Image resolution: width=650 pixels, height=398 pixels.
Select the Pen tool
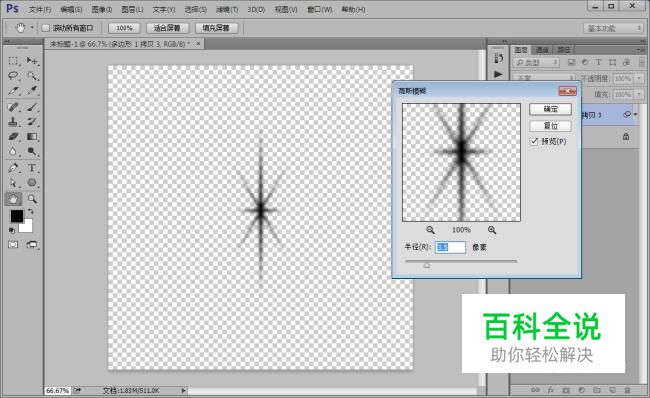pos(13,168)
